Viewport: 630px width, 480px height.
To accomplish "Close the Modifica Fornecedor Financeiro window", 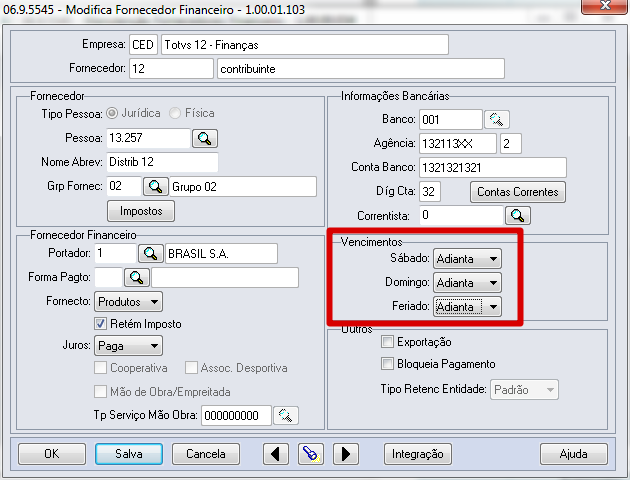I will coord(604,6).
